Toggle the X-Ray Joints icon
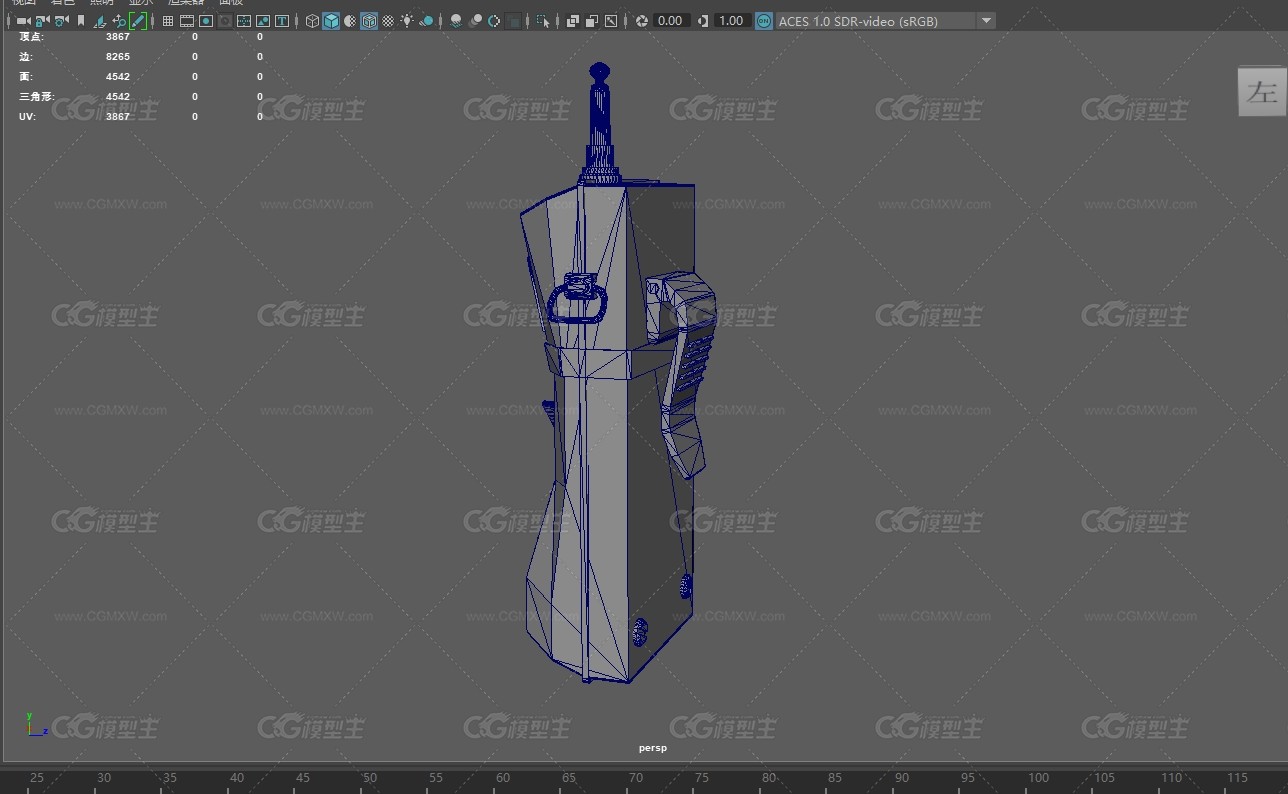The height and width of the screenshot is (794, 1288). [611, 21]
